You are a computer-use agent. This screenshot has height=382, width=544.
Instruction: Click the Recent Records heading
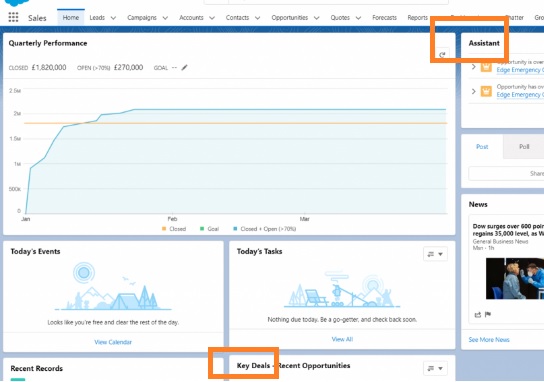point(37,368)
